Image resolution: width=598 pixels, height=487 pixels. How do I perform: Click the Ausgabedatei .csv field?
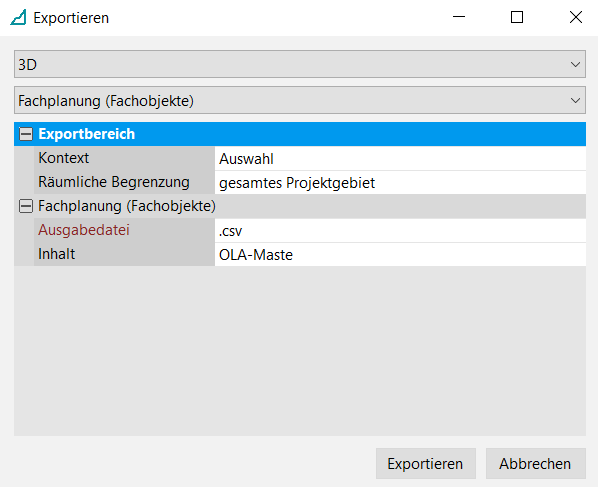pyautogui.click(x=400, y=231)
